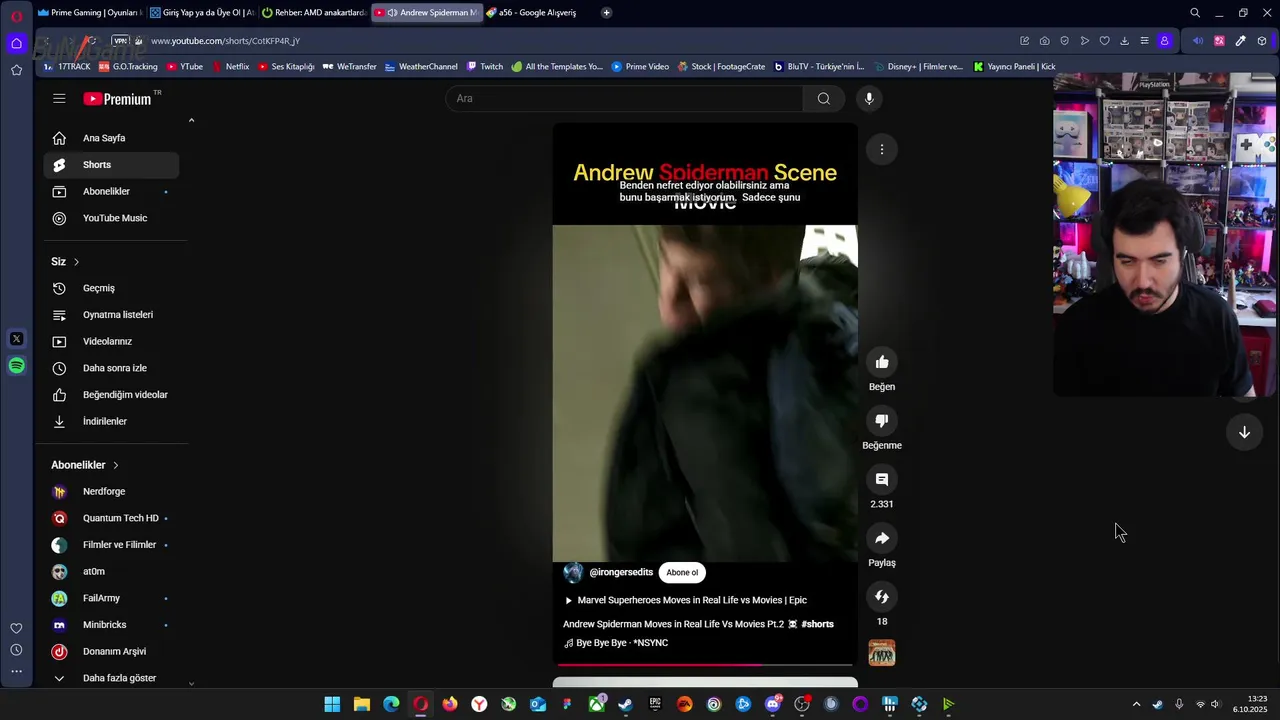Image resolution: width=1280 pixels, height=720 pixels.
Task: Open Nerdforge subscription channel
Action: [111, 492]
